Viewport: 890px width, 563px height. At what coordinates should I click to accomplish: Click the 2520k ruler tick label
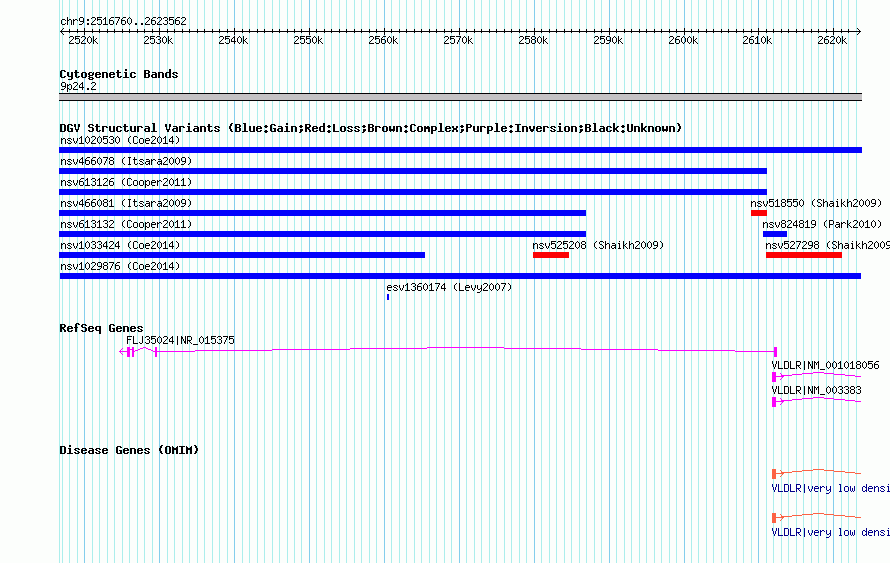[x=83, y=40]
